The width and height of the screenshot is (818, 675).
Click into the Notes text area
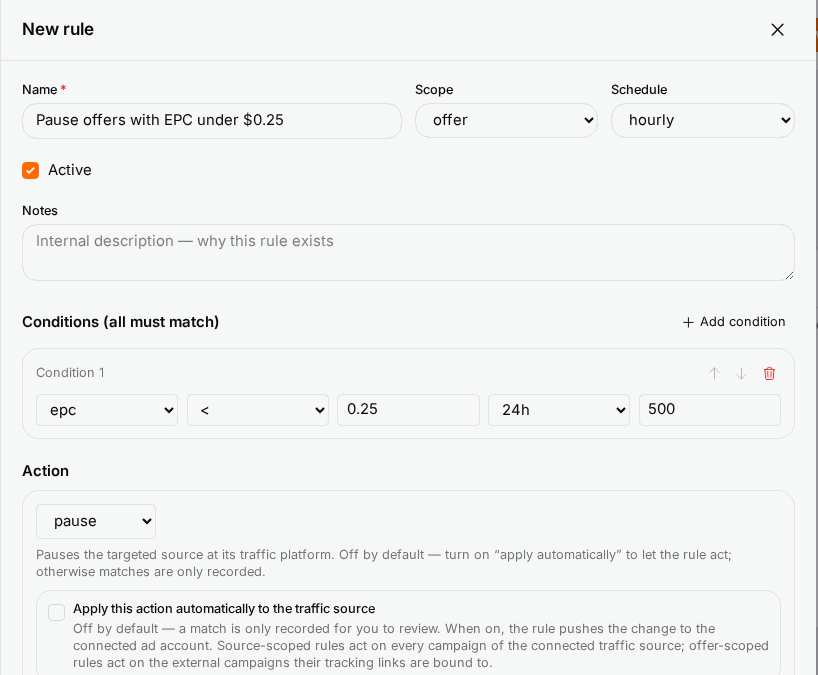[x=408, y=252]
